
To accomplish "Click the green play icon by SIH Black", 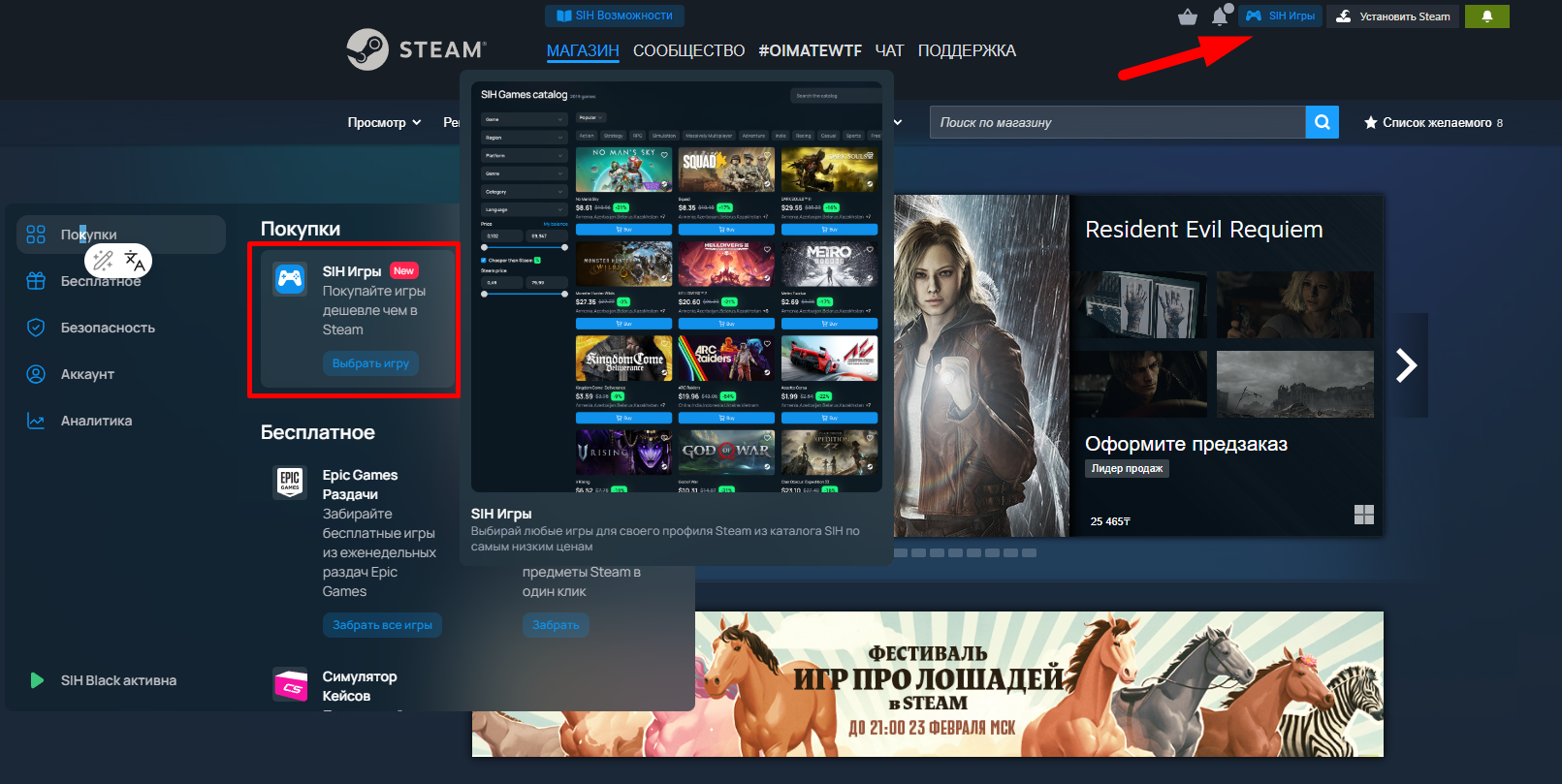I will (37, 680).
